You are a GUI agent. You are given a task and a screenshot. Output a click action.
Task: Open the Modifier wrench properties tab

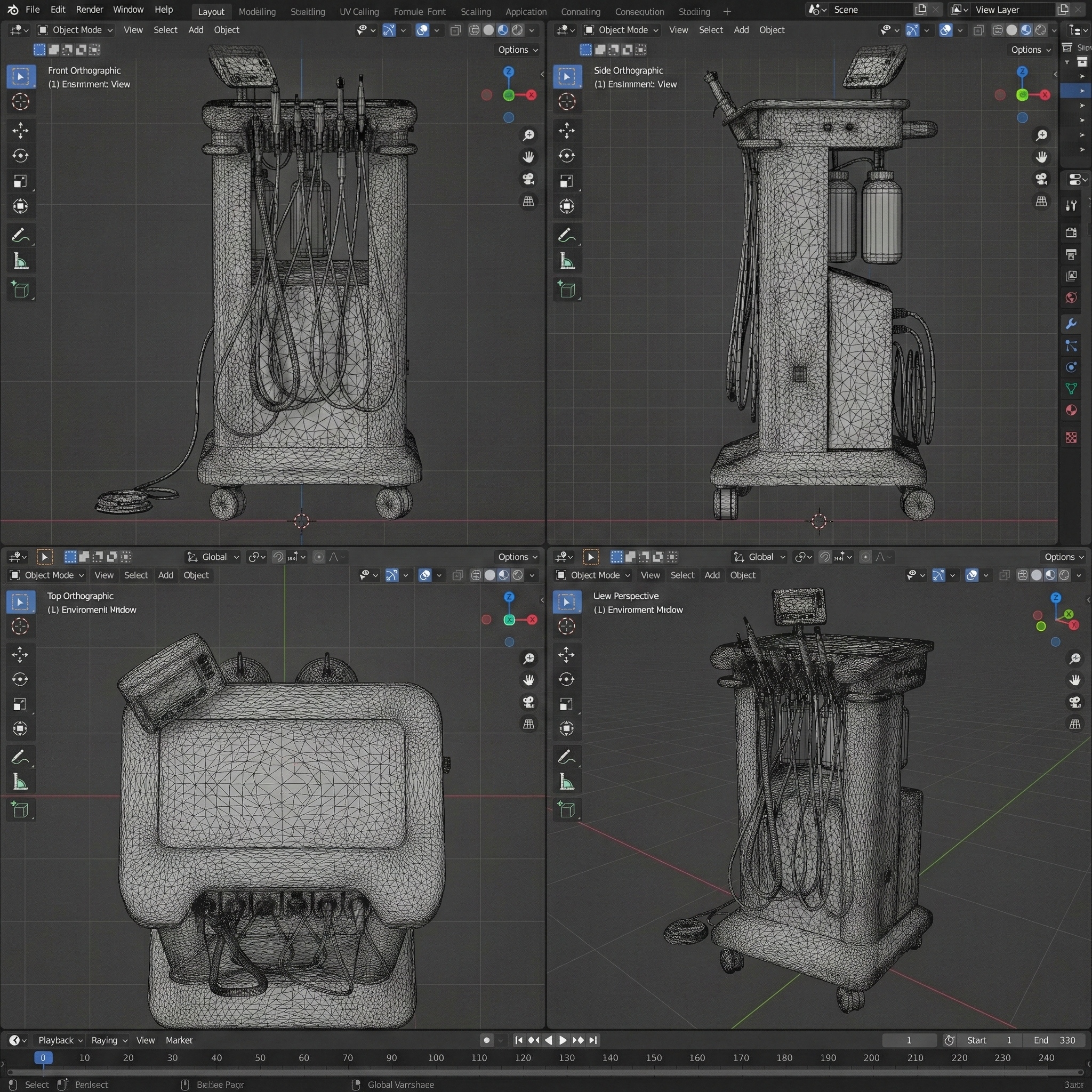pos(1071,323)
